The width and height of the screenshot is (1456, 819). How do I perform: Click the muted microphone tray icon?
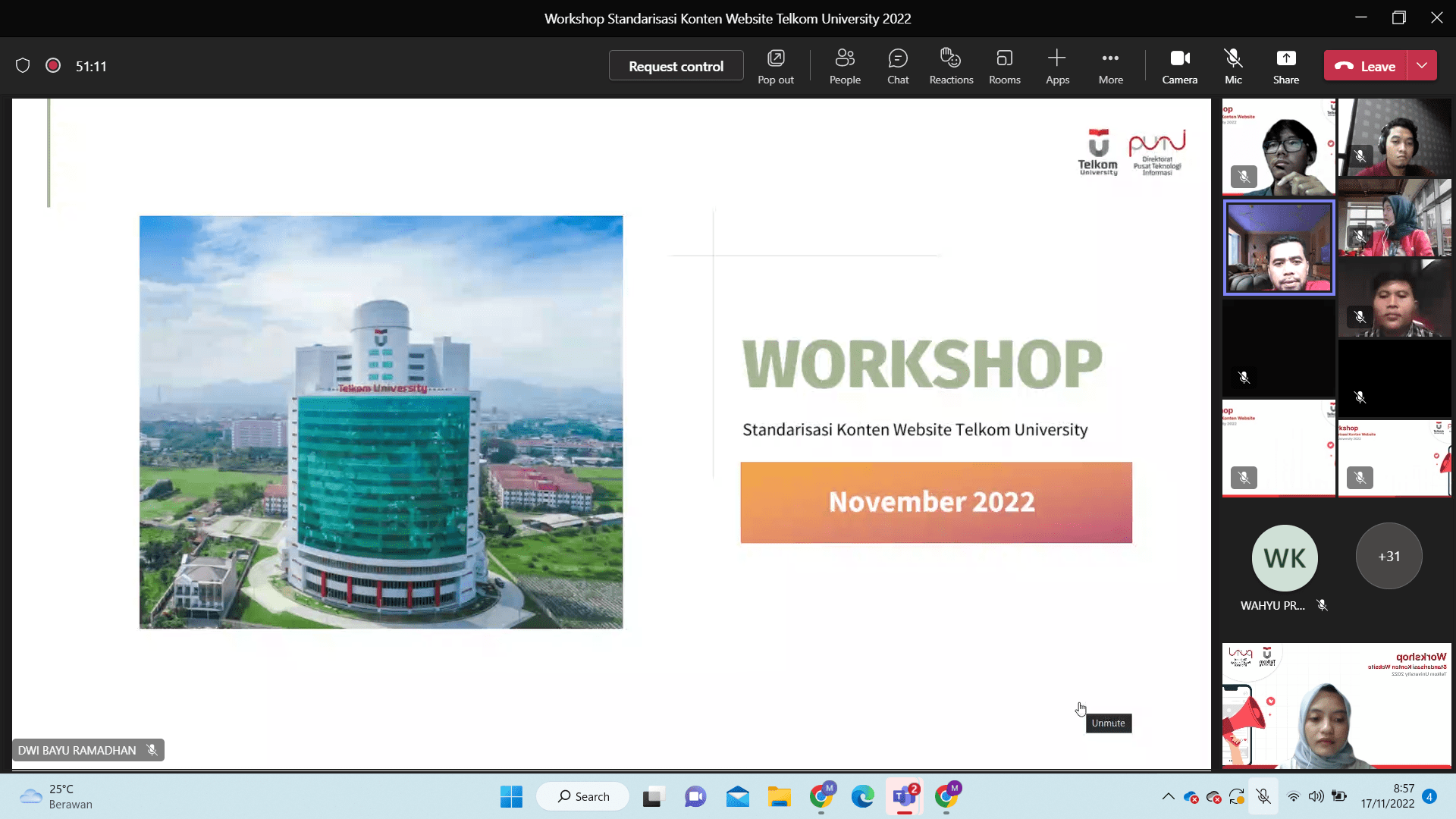(x=1263, y=796)
